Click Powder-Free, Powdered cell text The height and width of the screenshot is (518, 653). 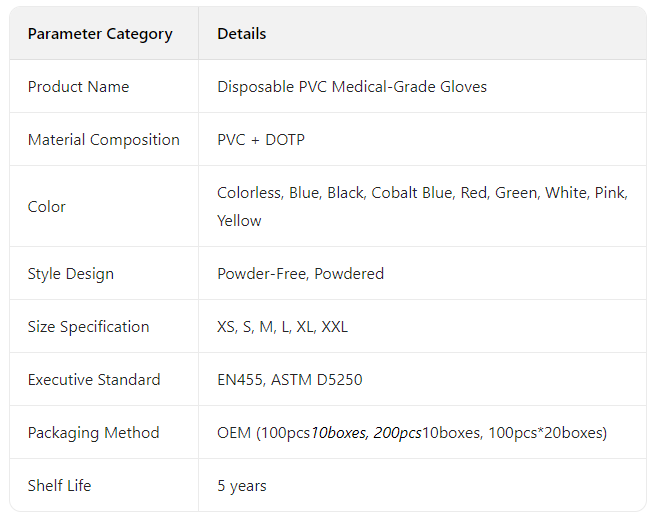click(x=300, y=274)
